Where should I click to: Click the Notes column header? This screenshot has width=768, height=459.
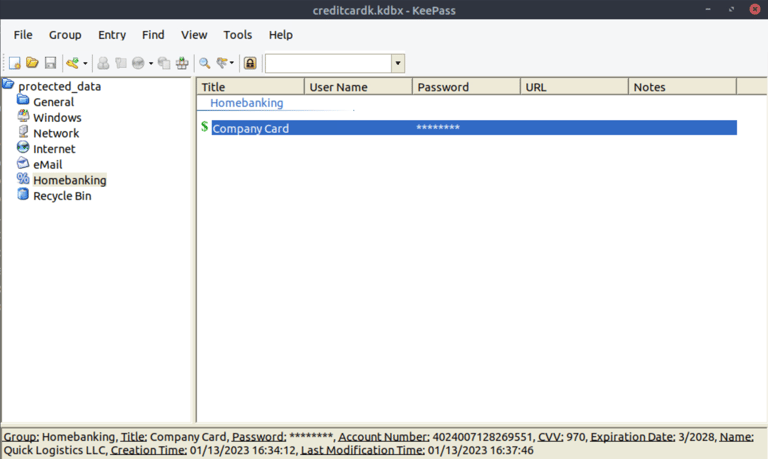[x=682, y=87]
